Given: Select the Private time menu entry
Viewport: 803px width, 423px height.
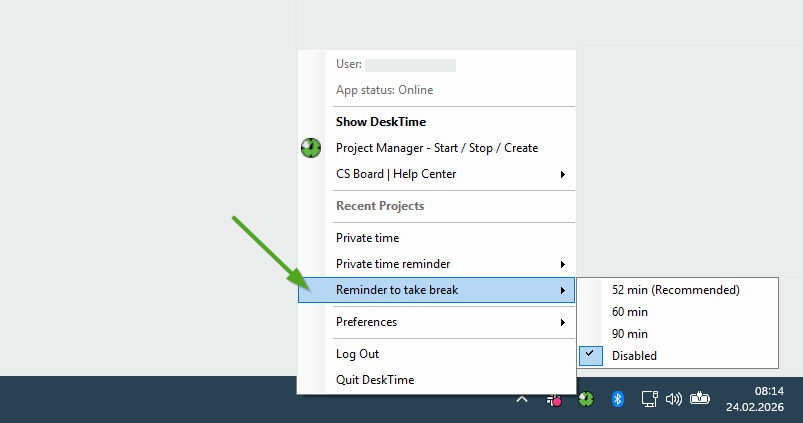Looking at the screenshot, I should [x=367, y=238].
